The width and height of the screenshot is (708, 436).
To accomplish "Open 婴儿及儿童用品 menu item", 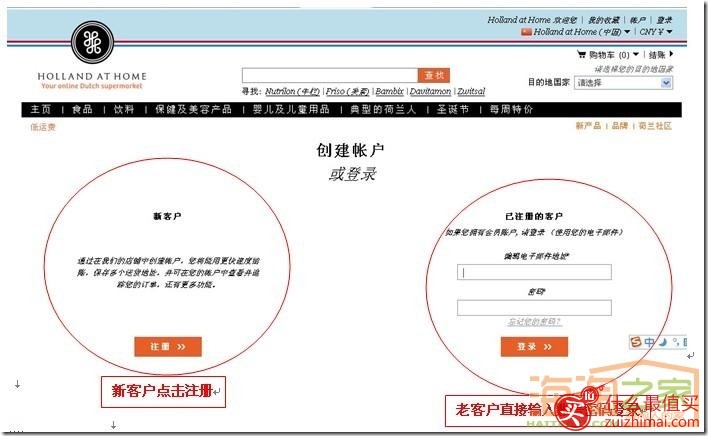I will 291,109.
